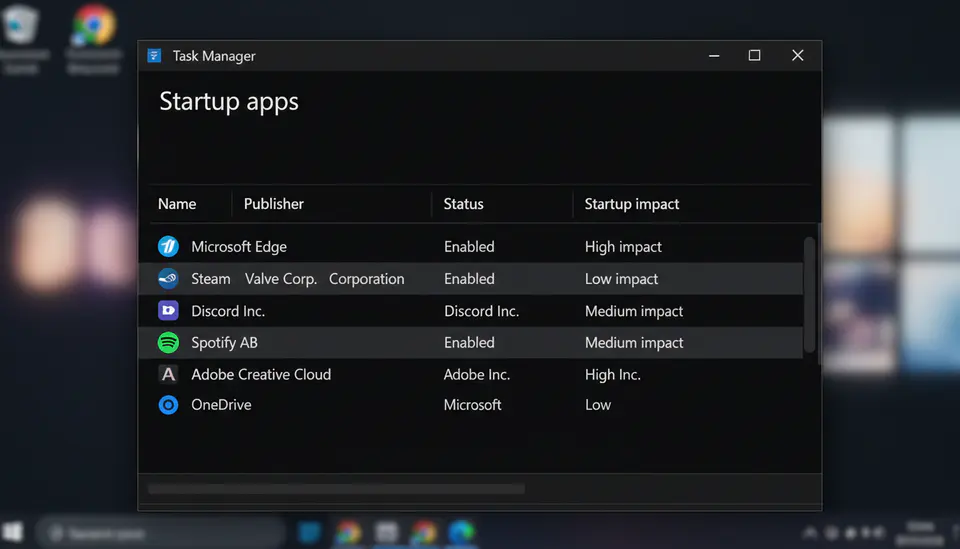Select the Steam row name
960x549 pixels.
211,279
